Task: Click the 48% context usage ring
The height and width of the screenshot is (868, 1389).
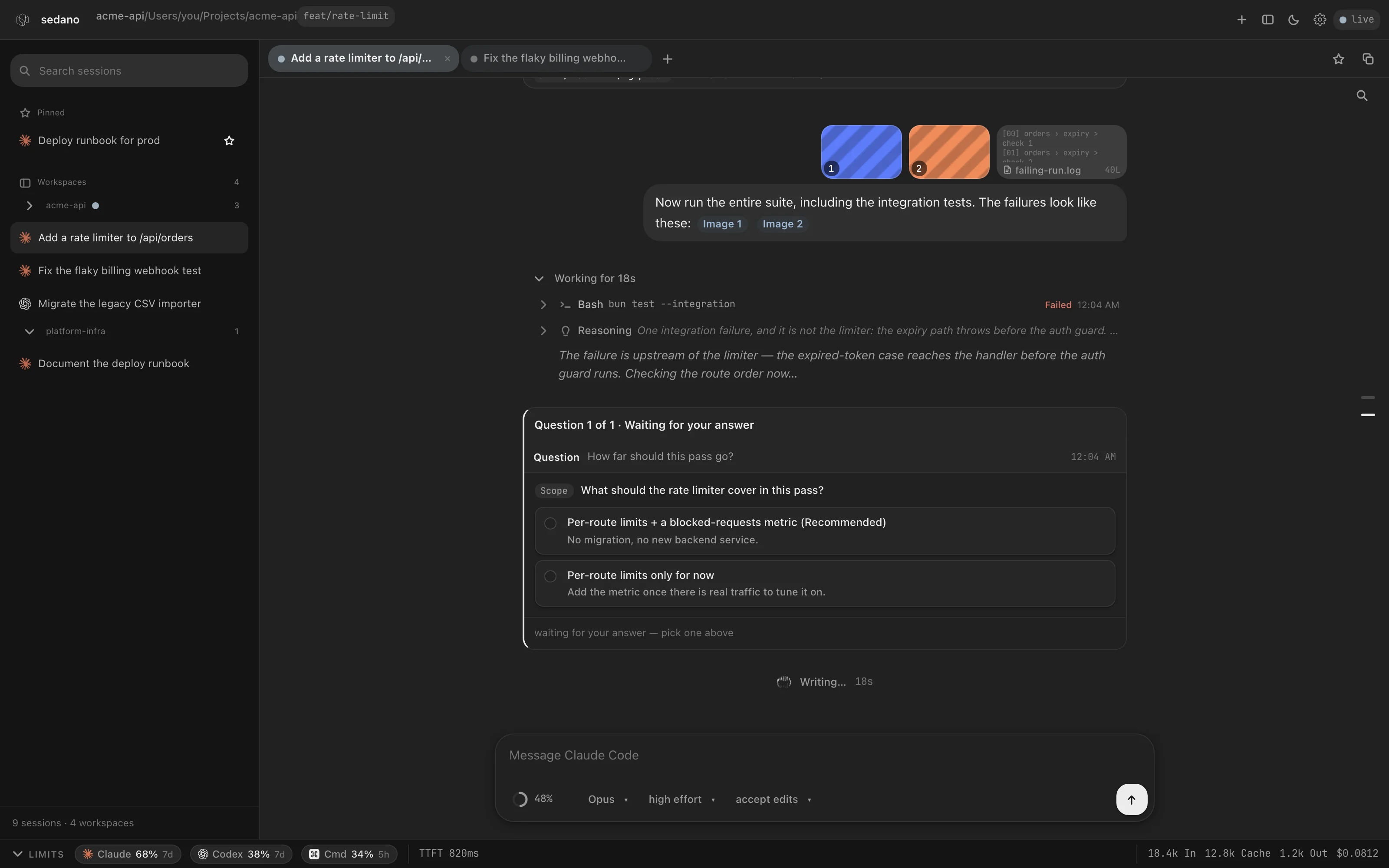Action: [x=520, y=799]
